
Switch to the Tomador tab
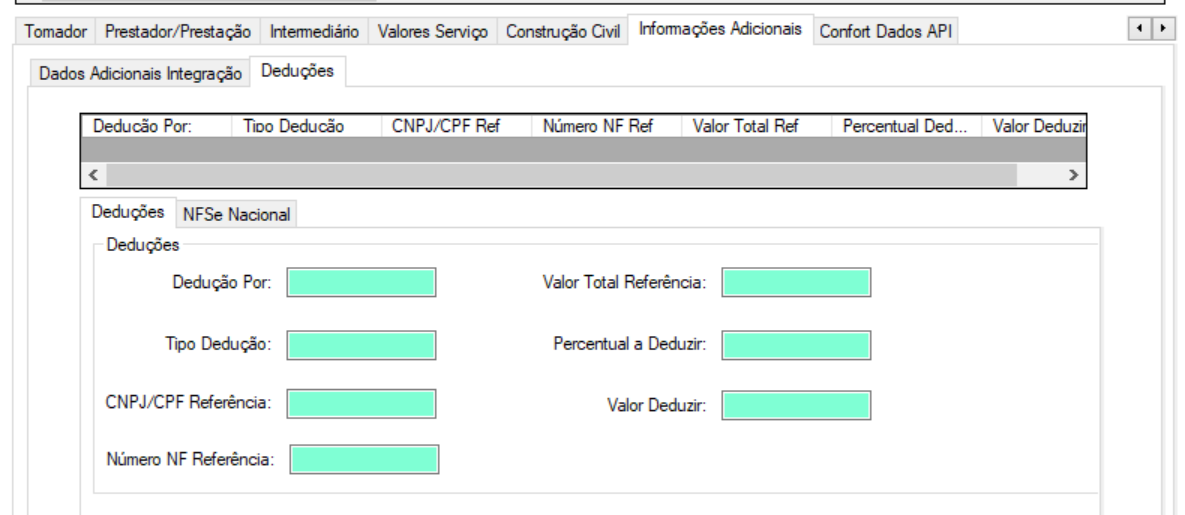[57, 32]
